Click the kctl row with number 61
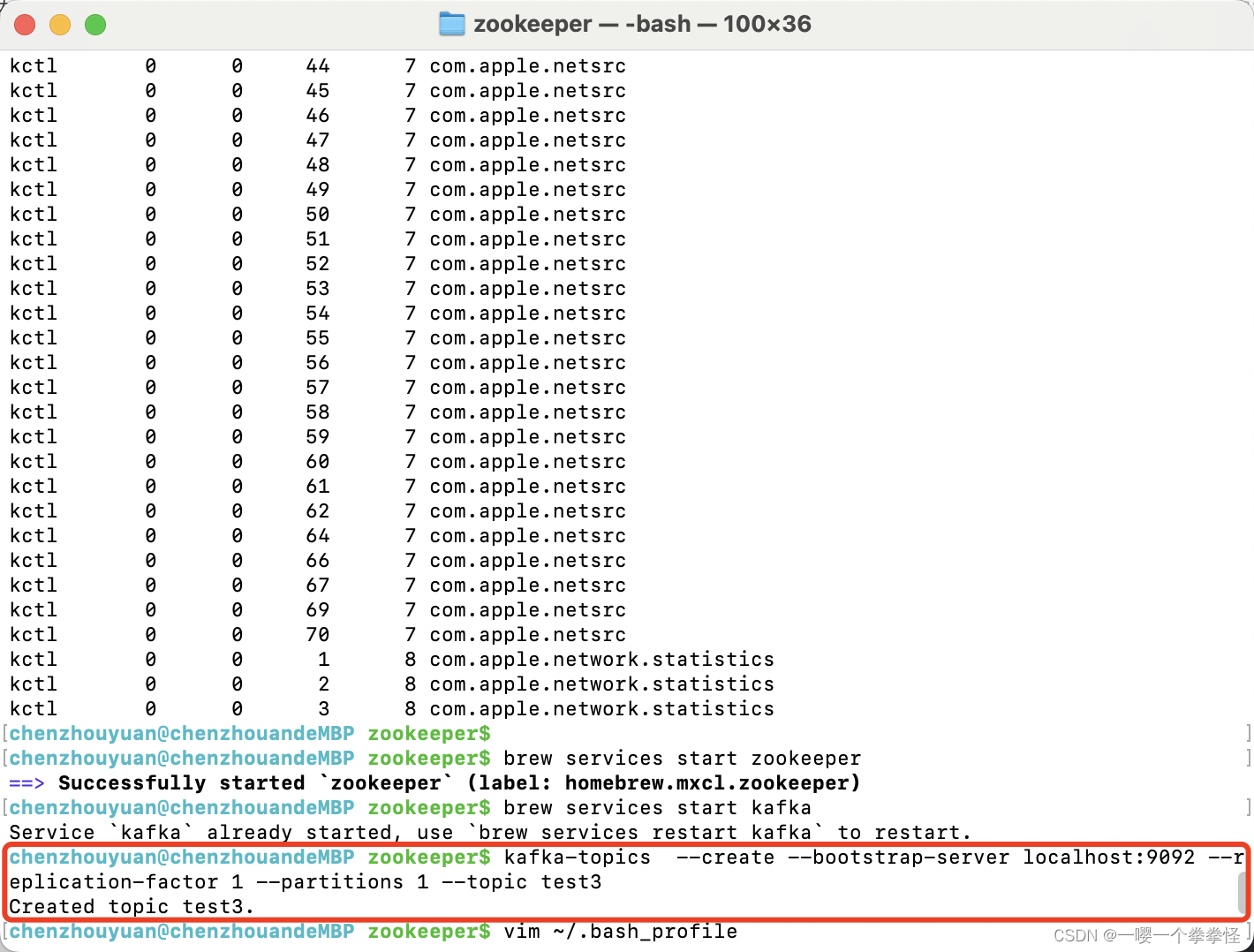Viewport: 1254px width, 952px height. (x=318, y=487)
